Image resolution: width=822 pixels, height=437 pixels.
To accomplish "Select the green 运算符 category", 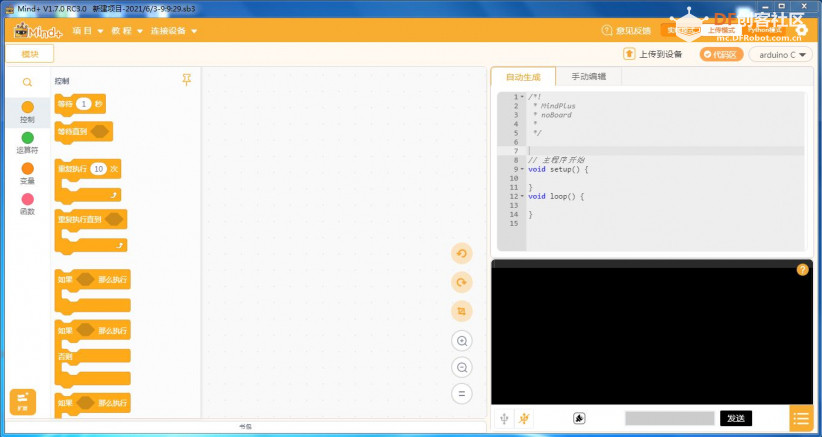I will (x=27, y=138).
